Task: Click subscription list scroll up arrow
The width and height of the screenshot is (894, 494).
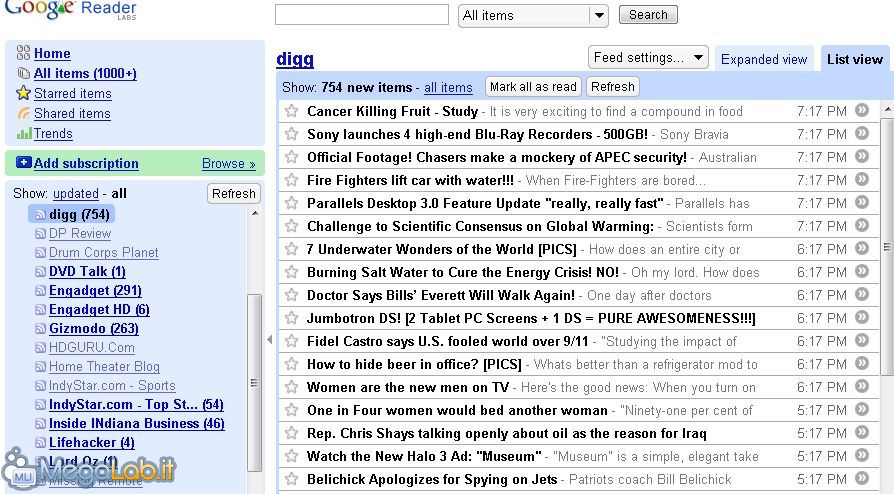Action: pos(255,213)
